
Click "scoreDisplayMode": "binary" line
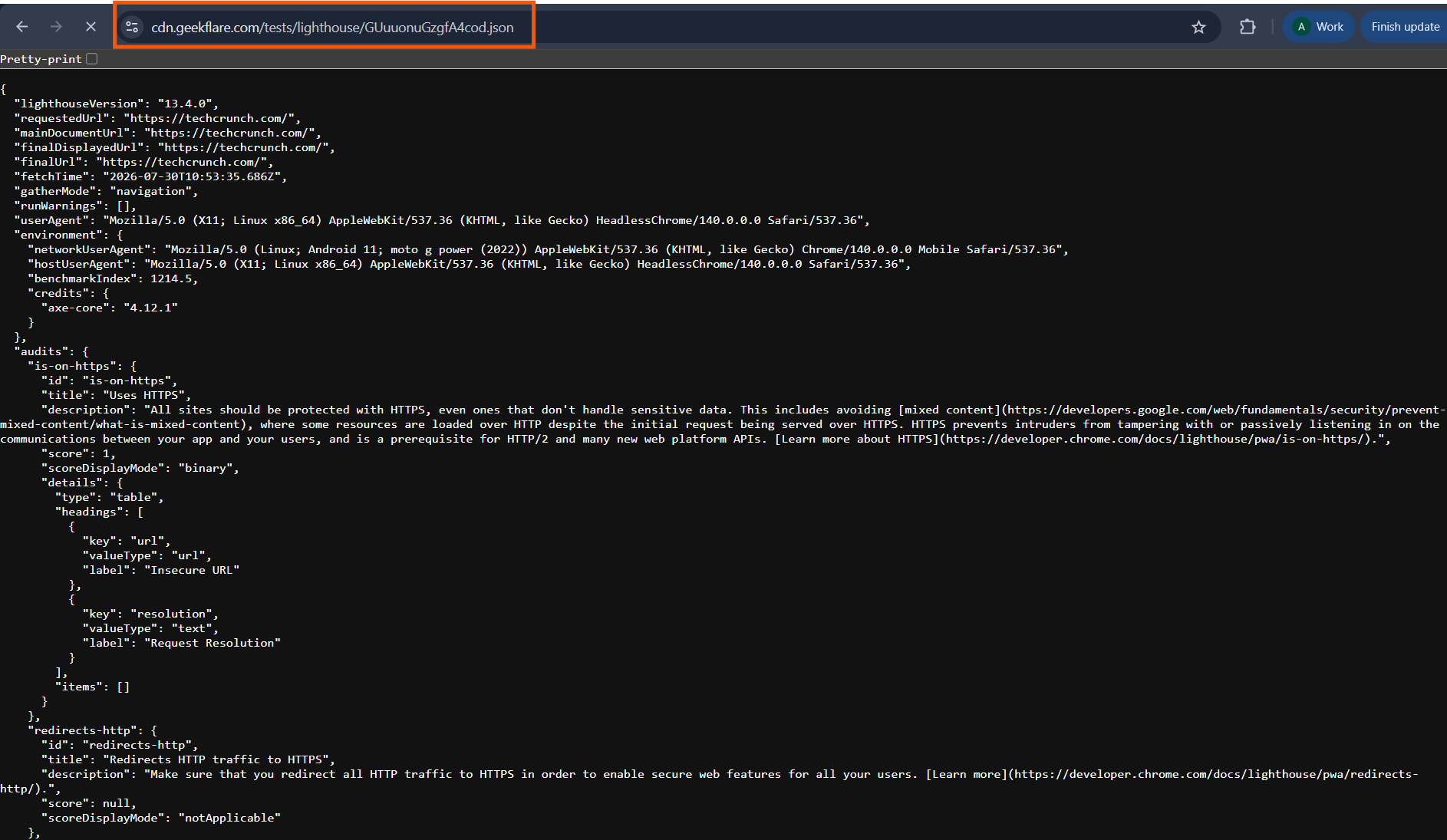point(140,468)
